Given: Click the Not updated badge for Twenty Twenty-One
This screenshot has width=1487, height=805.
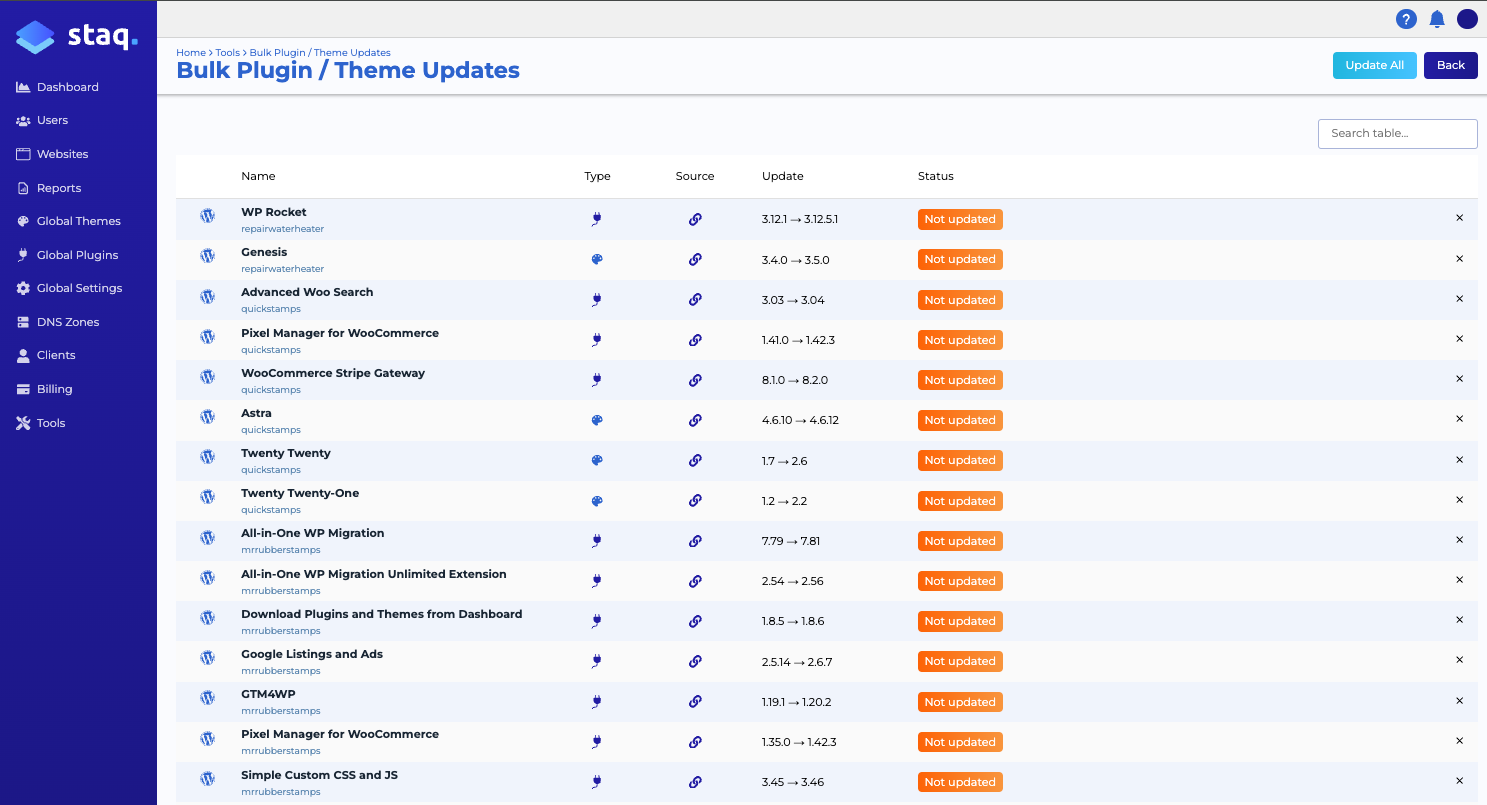Looking at the screenshot, I should coord(960,501).
